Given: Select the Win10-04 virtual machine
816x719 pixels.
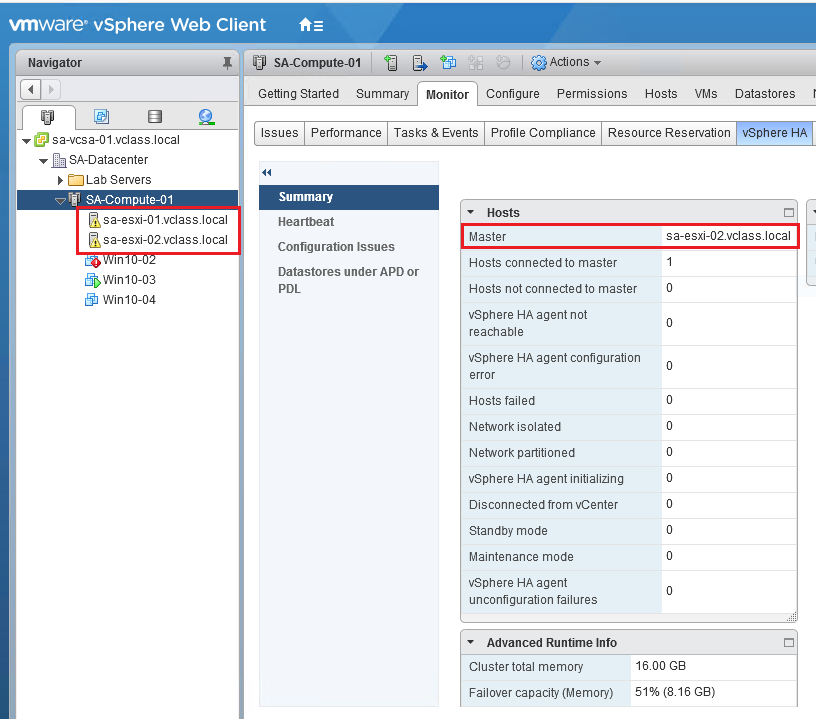Looking at the screenshot, I should [x=129, y=300].
